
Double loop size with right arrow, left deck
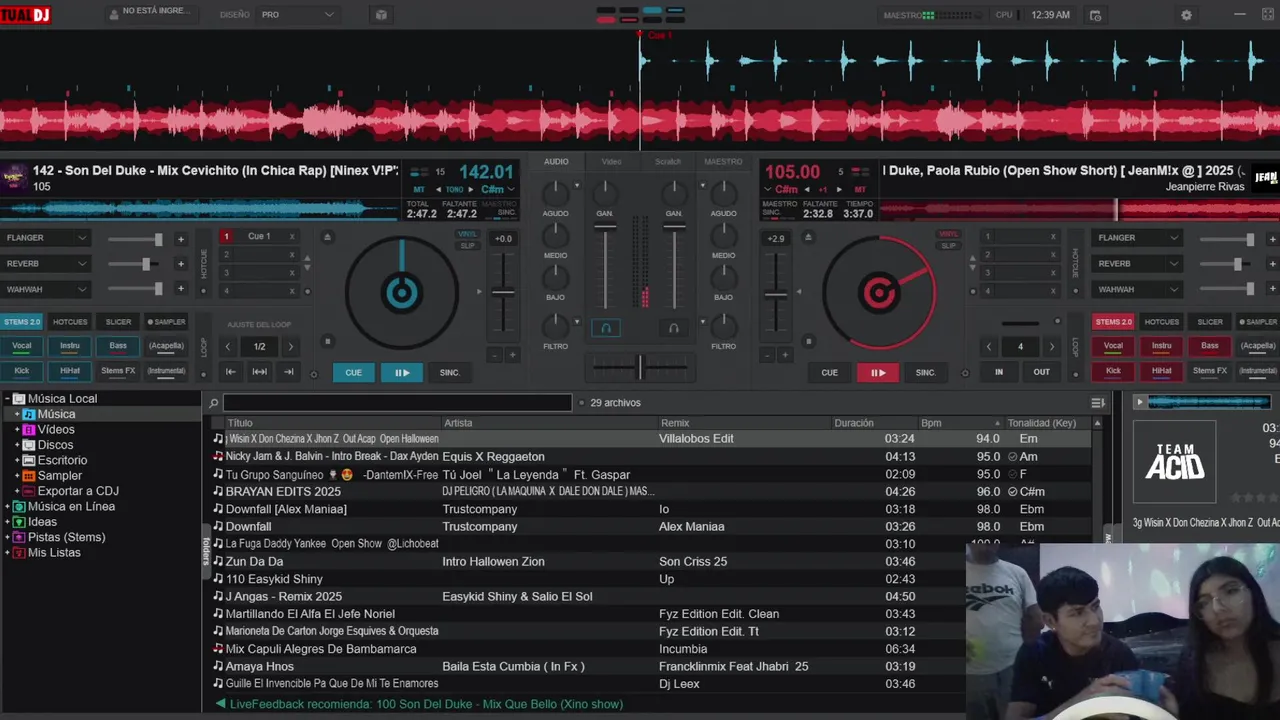tap(291, 346)
